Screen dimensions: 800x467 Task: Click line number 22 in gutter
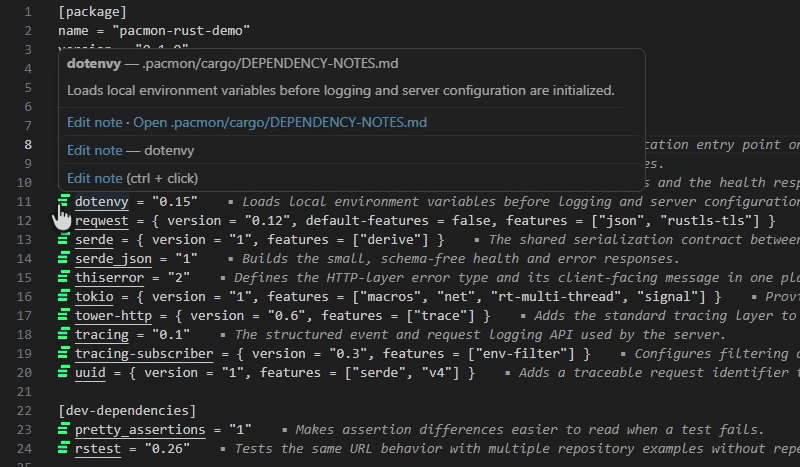(24, 410)
